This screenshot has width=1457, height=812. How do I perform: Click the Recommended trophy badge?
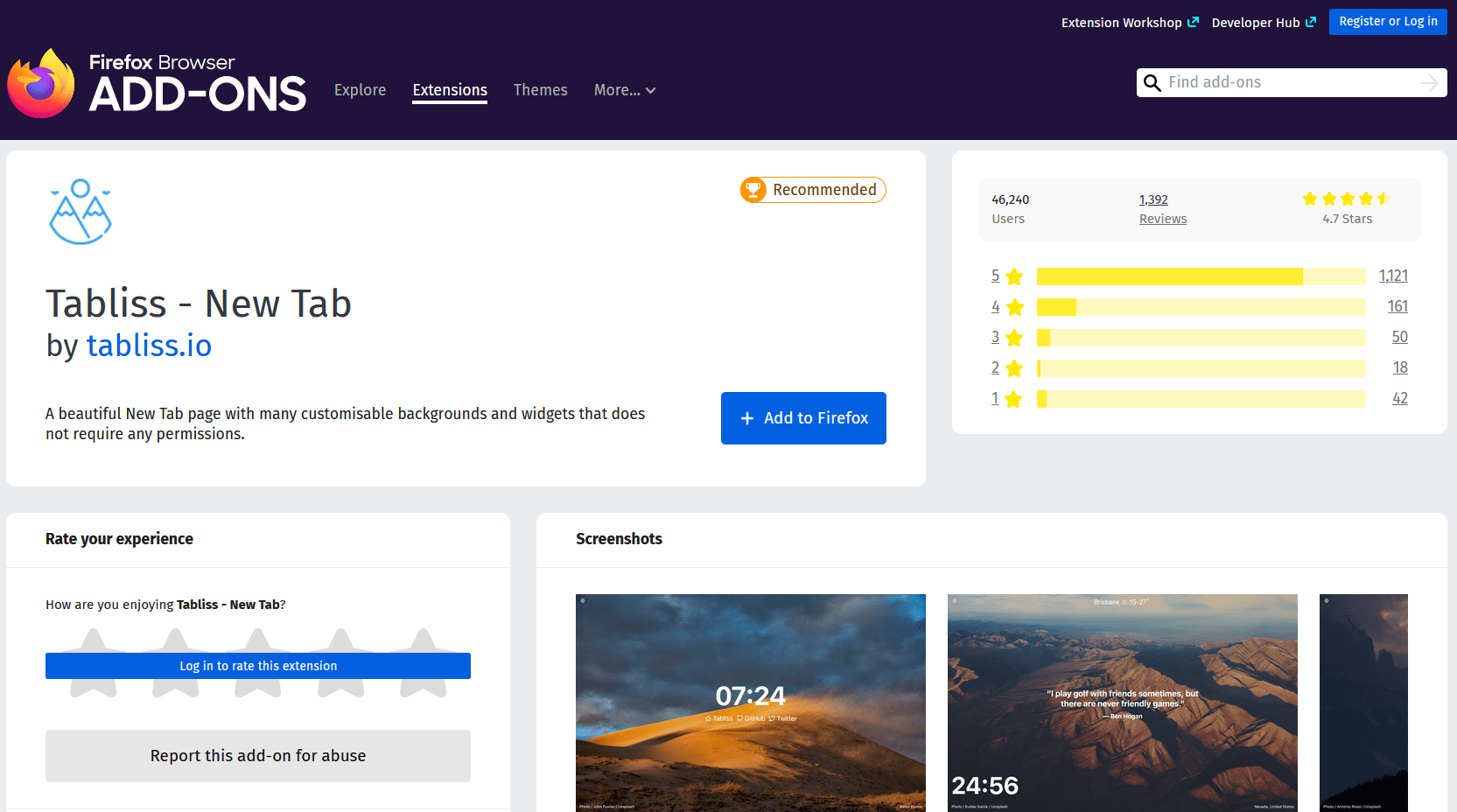click(753, 190)
